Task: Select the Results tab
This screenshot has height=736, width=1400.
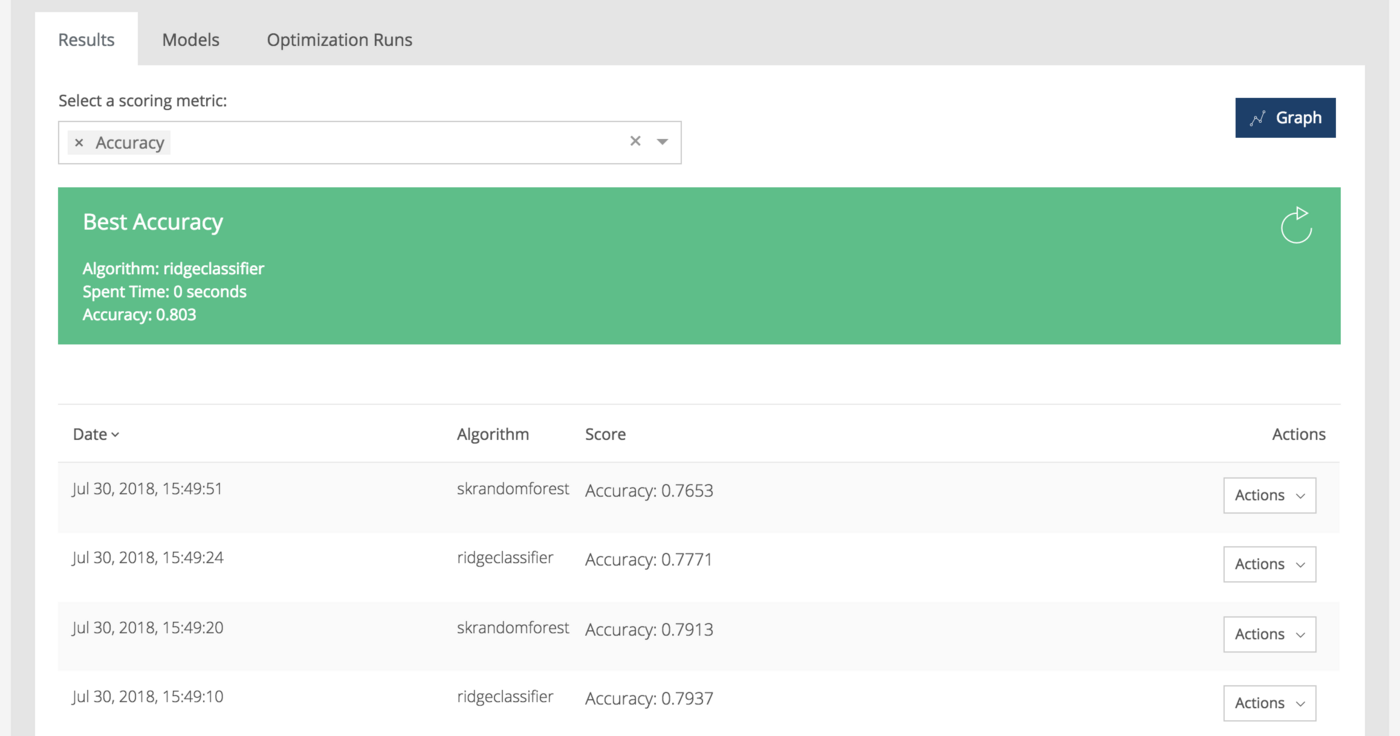Action: click(x=85, y=39)
